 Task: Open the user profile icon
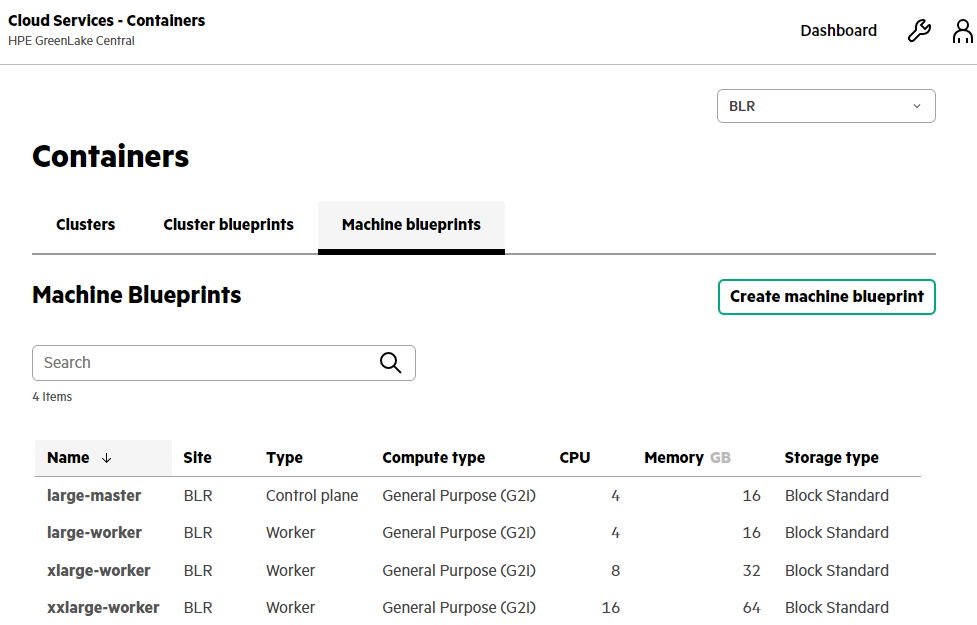click(x=962, y=31)
